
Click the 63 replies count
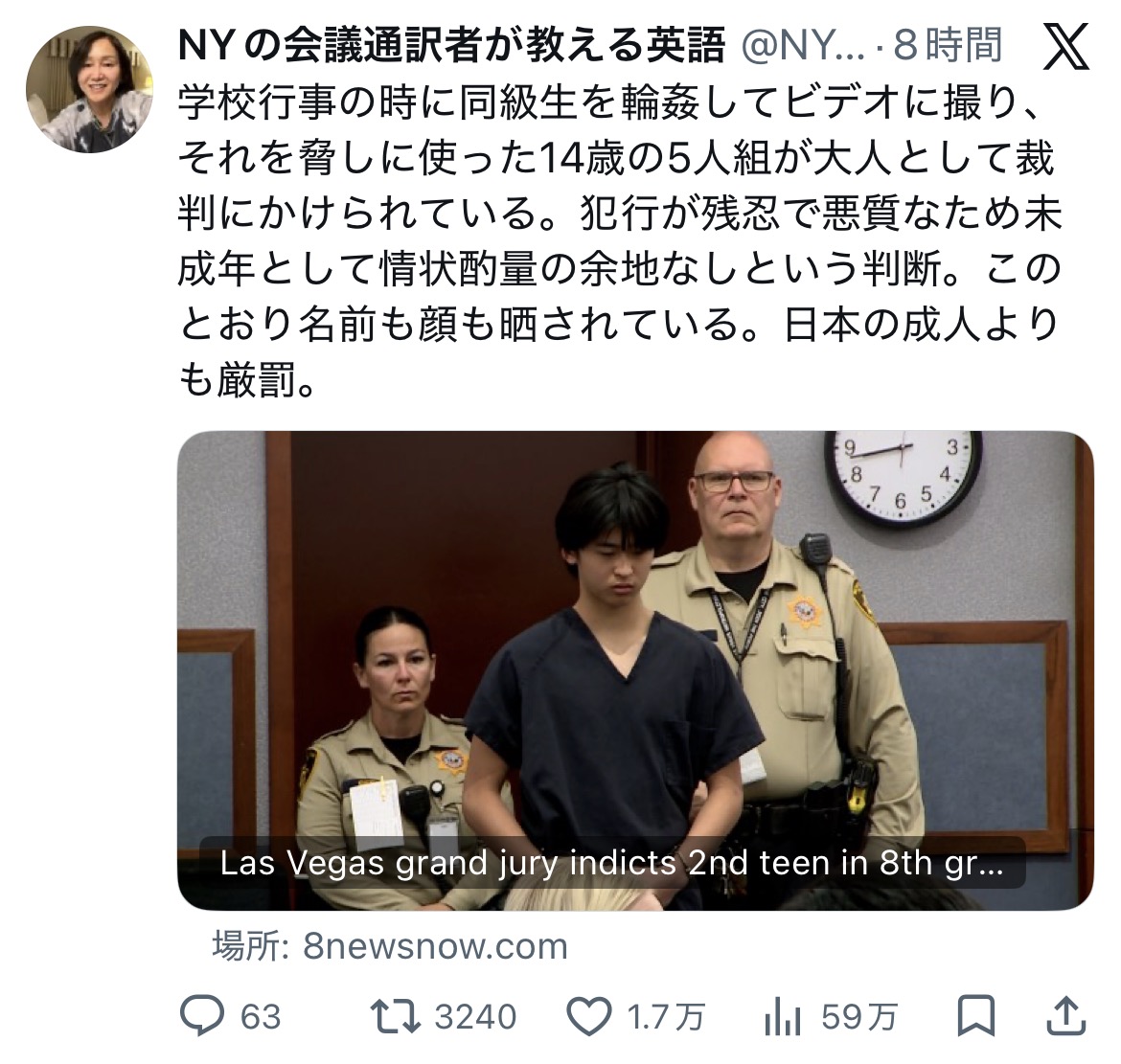pos(261,1017)
